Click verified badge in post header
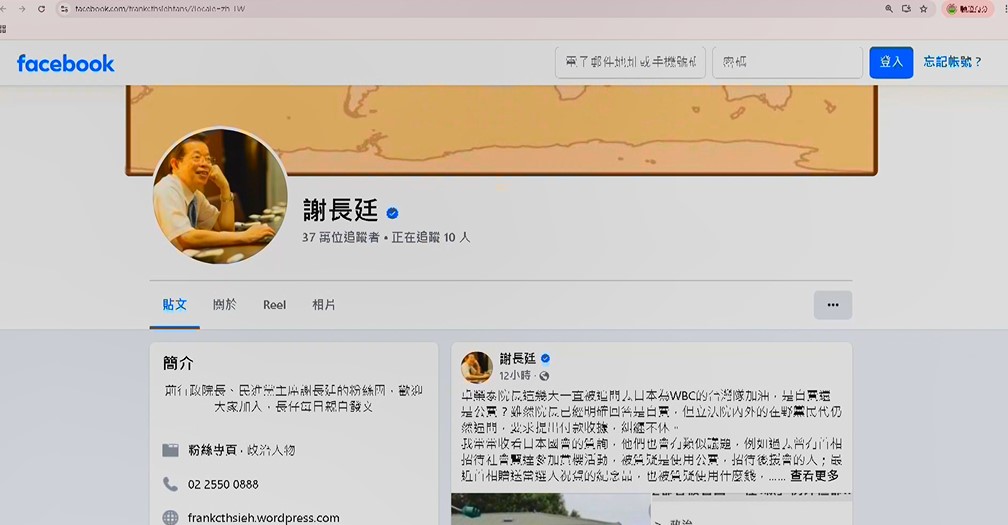Viewport: 1008px width, 525px height. (545, 359)
